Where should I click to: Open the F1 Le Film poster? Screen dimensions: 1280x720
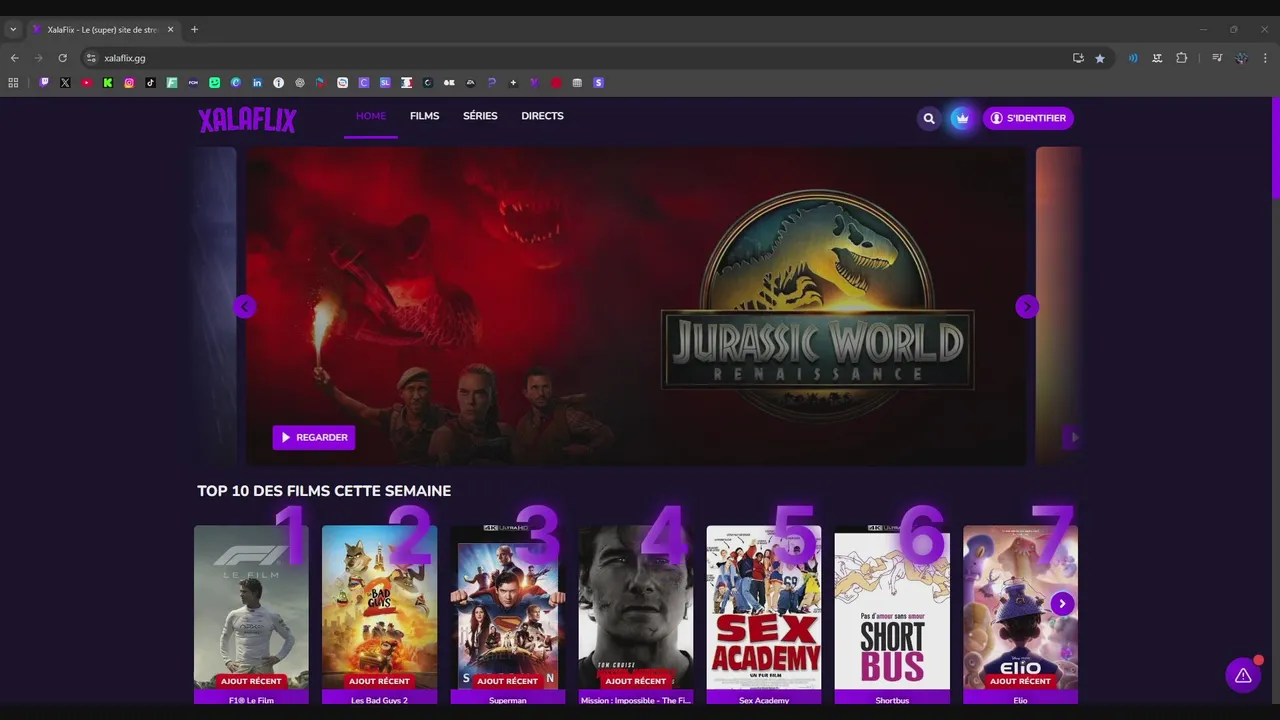point(251,608)
